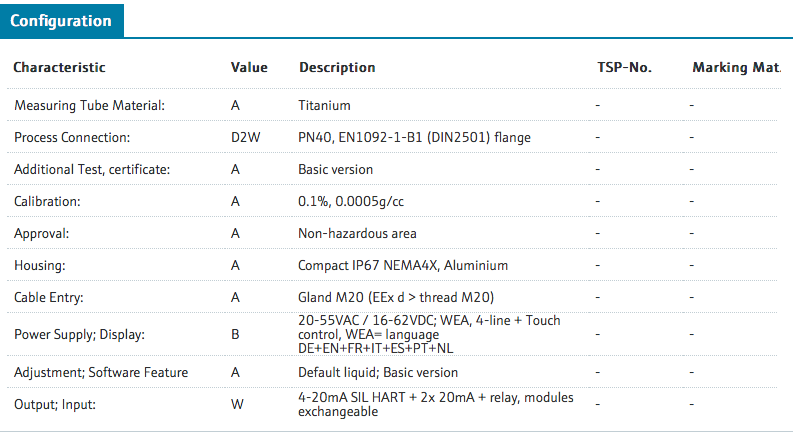The image size is (793, 432).
Task: Click the Value column header
Action: (249, 67)
